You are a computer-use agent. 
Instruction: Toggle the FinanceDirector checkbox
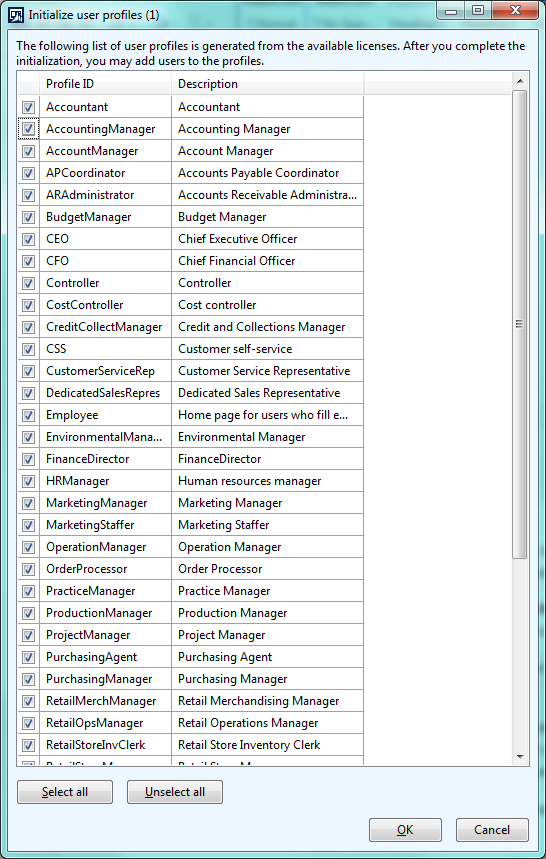click(x=28, y=459)
